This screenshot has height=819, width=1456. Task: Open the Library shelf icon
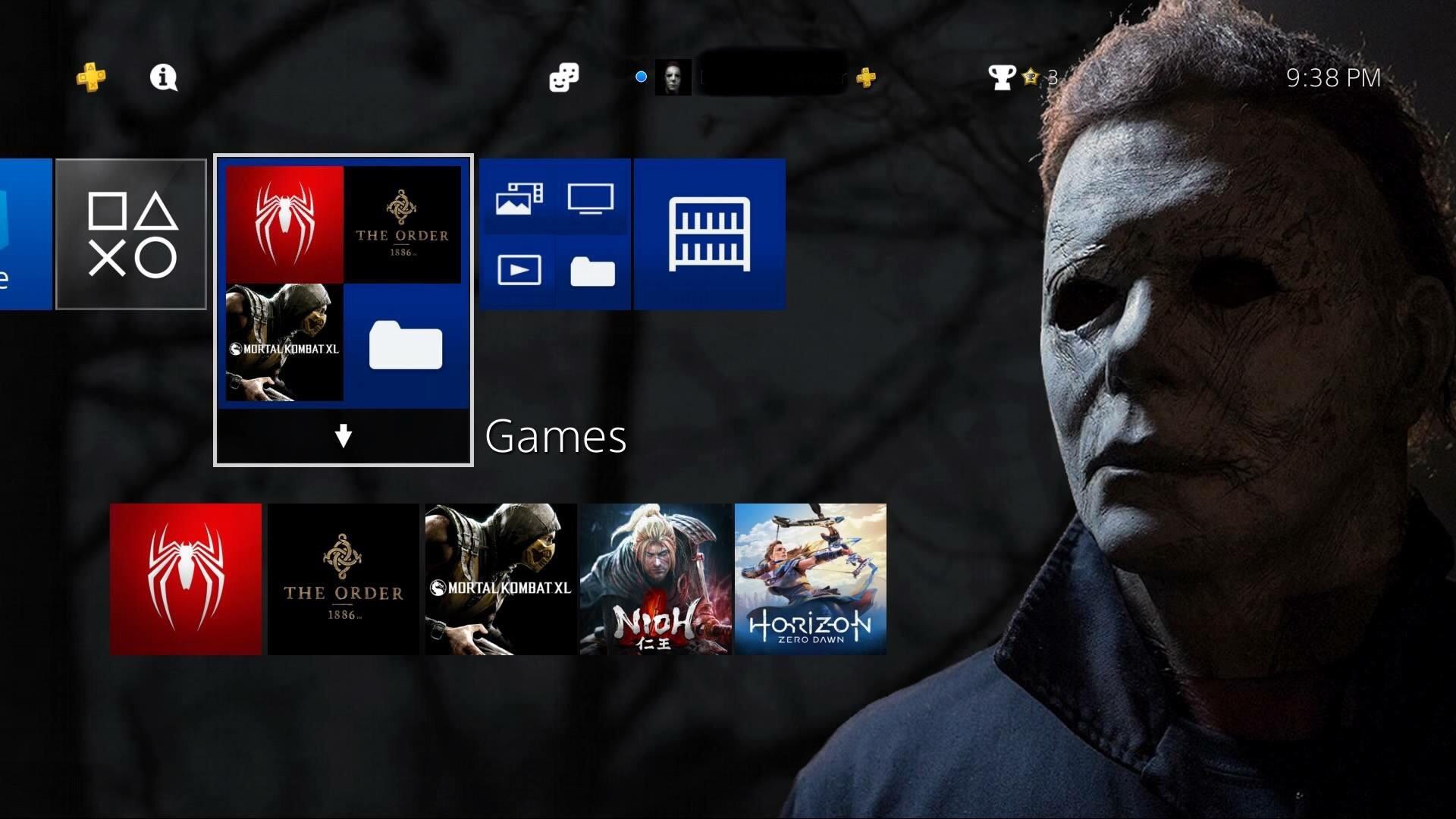tap(708, 232)
